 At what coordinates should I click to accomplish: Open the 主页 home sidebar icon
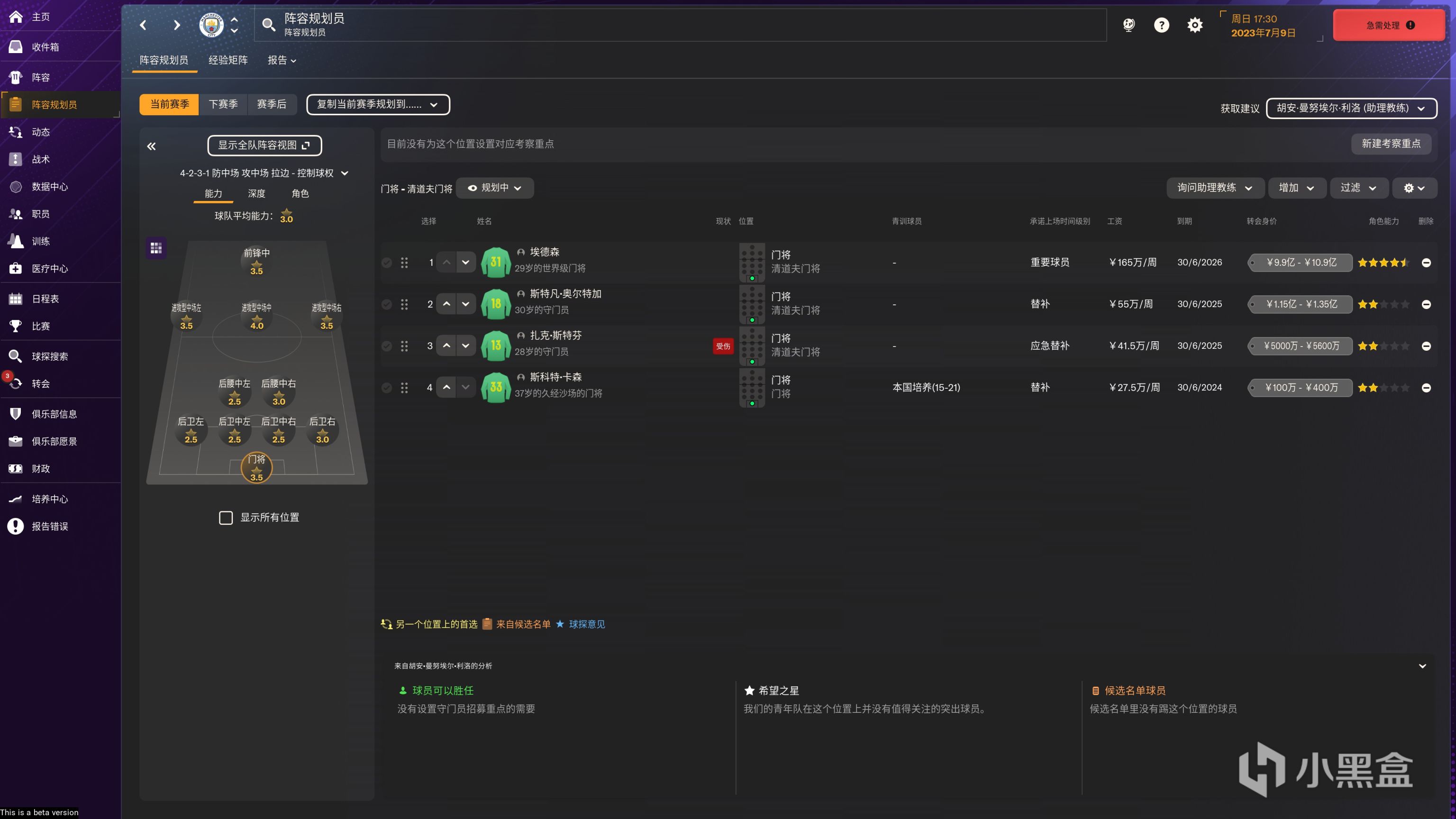point(16,17)
